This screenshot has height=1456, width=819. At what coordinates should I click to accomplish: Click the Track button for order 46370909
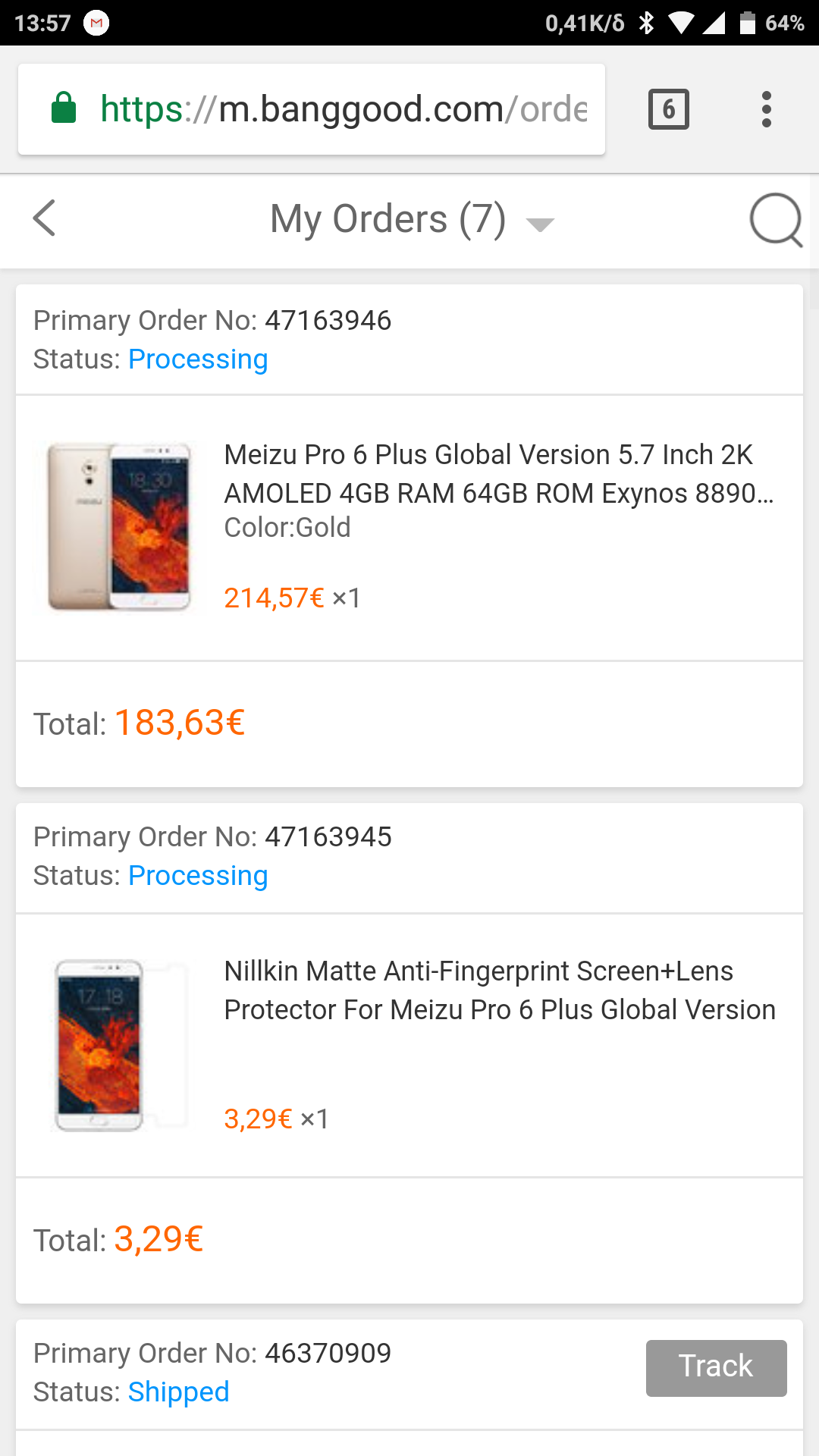[716, 1367]
